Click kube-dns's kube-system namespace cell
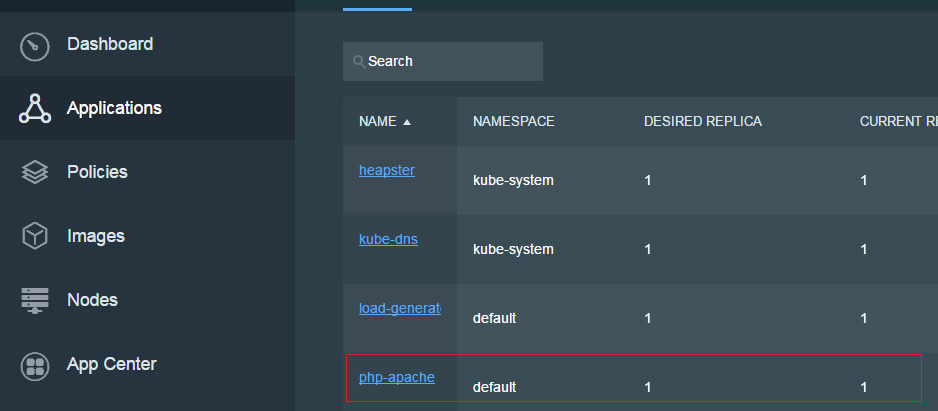This screenshot has height=411, width=938. click(513, 249)
